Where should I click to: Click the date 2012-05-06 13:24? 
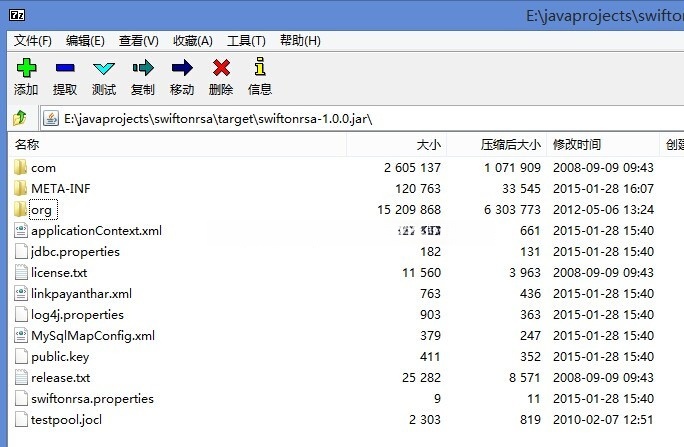(603, 210)
